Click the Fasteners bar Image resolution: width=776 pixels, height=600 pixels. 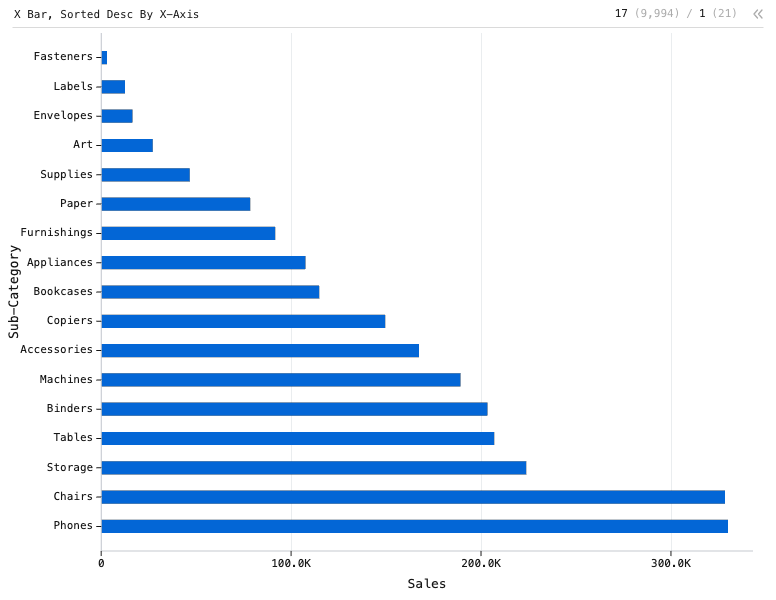104,57
